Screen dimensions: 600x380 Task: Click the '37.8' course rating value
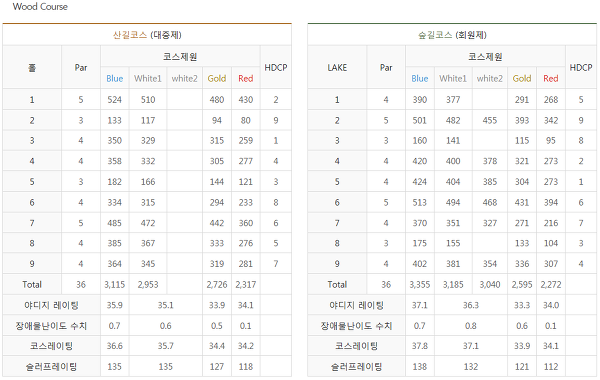pyautogui.click(x=419, y=346)
